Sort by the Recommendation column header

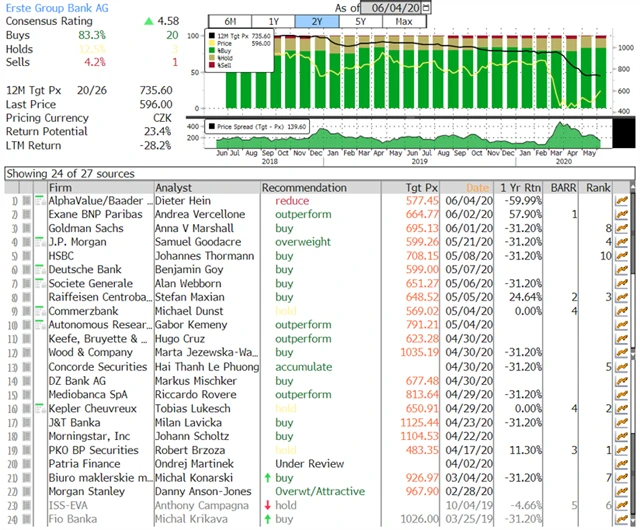304,187
